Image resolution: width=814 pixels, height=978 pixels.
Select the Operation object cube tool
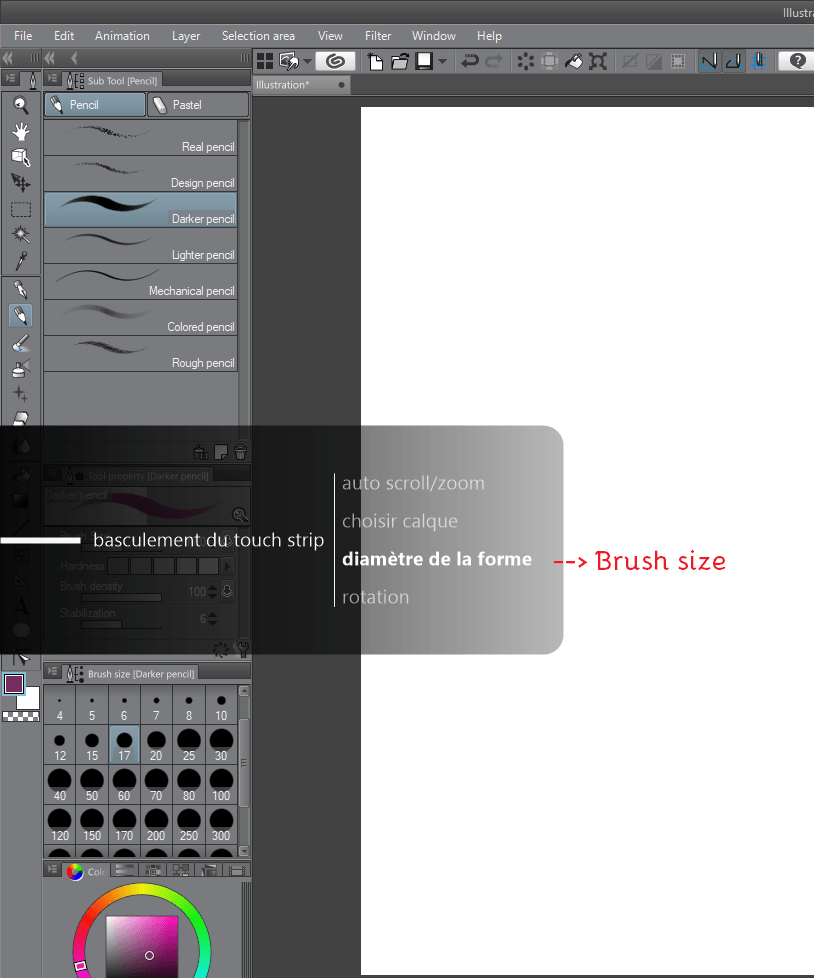[21, 157]
